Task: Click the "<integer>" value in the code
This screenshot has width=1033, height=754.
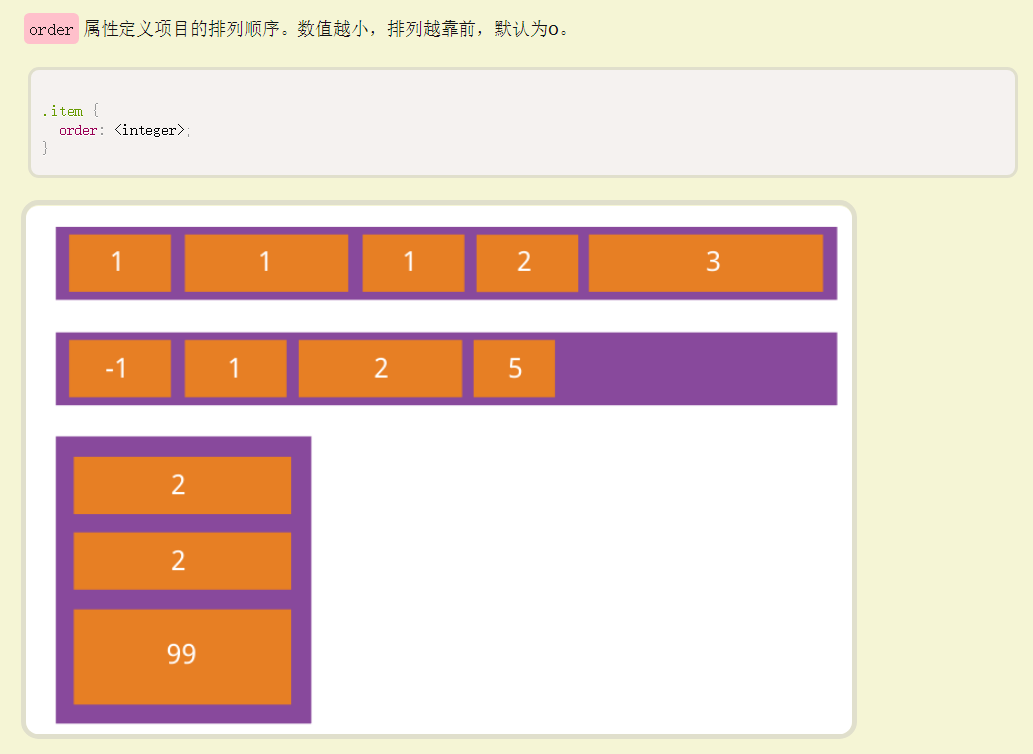Action: (x=150, y=130)
